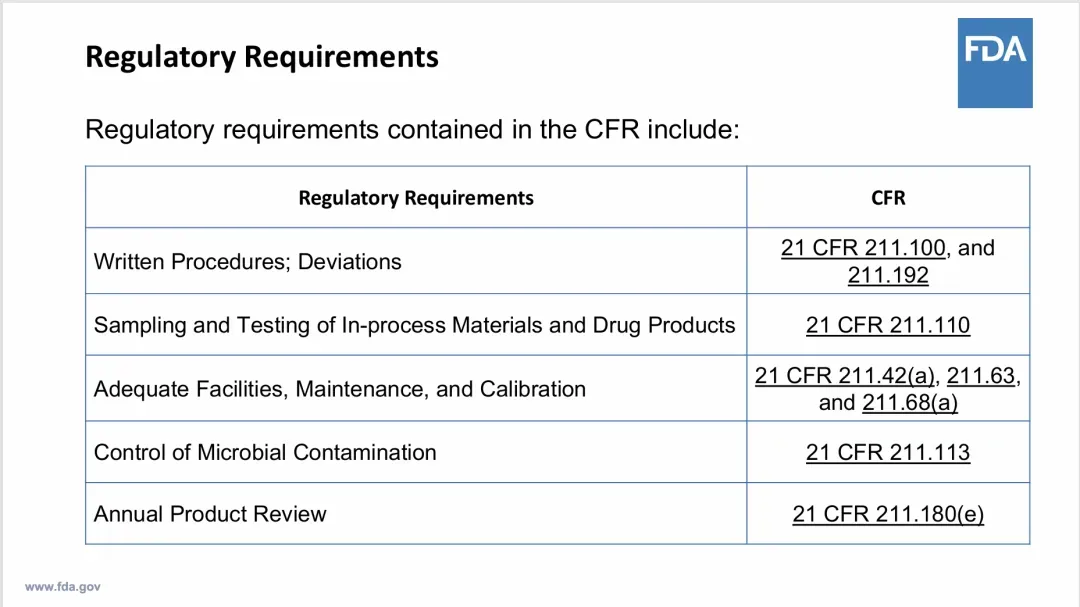Click the Sampling and Testing row text

[414, 325]
